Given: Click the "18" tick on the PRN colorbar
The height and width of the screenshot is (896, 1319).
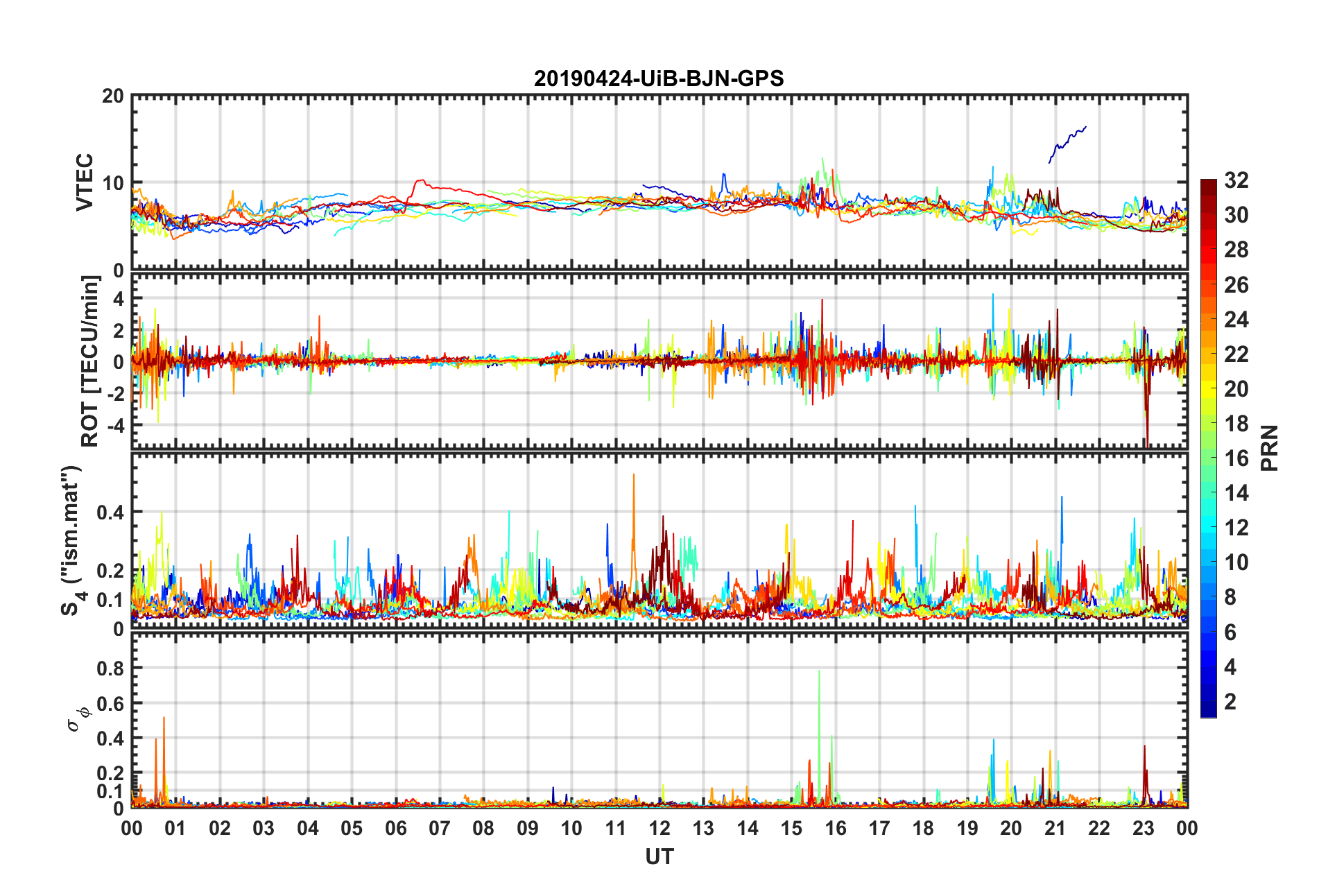Looking at the screenshot, I should [x=1236, y=423].
